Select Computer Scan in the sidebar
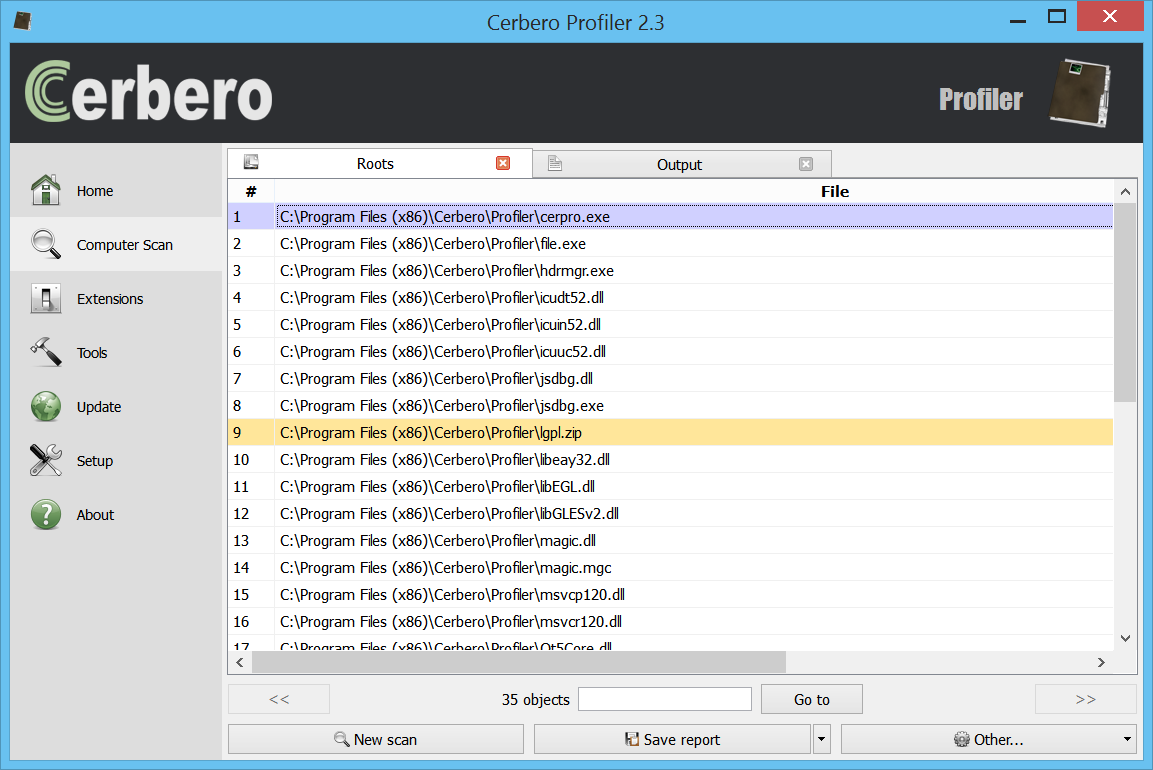 pyautogui.click(x=116, y=244)
